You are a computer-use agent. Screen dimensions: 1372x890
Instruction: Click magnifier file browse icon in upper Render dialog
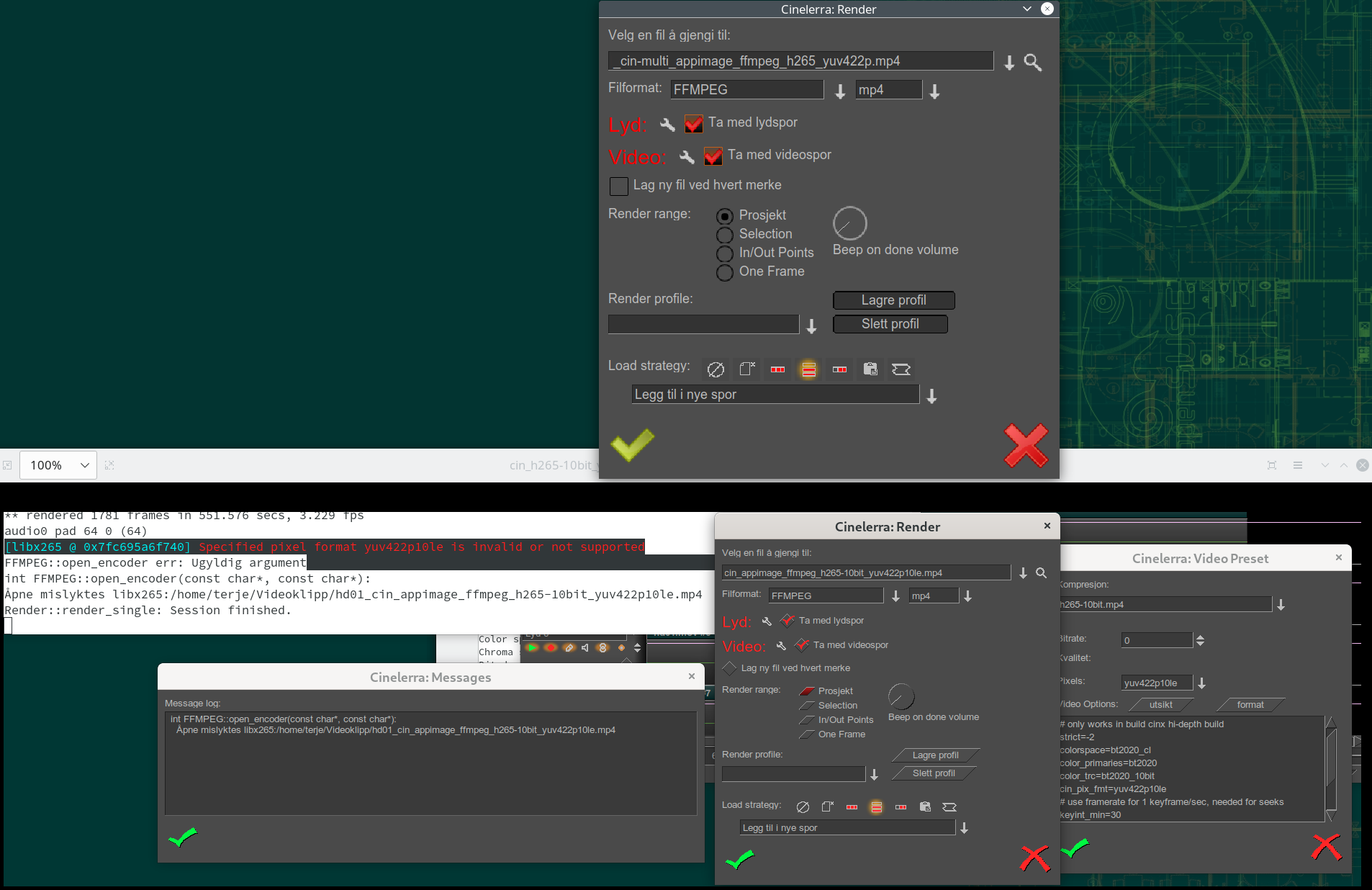click(x=1033, y=63)
